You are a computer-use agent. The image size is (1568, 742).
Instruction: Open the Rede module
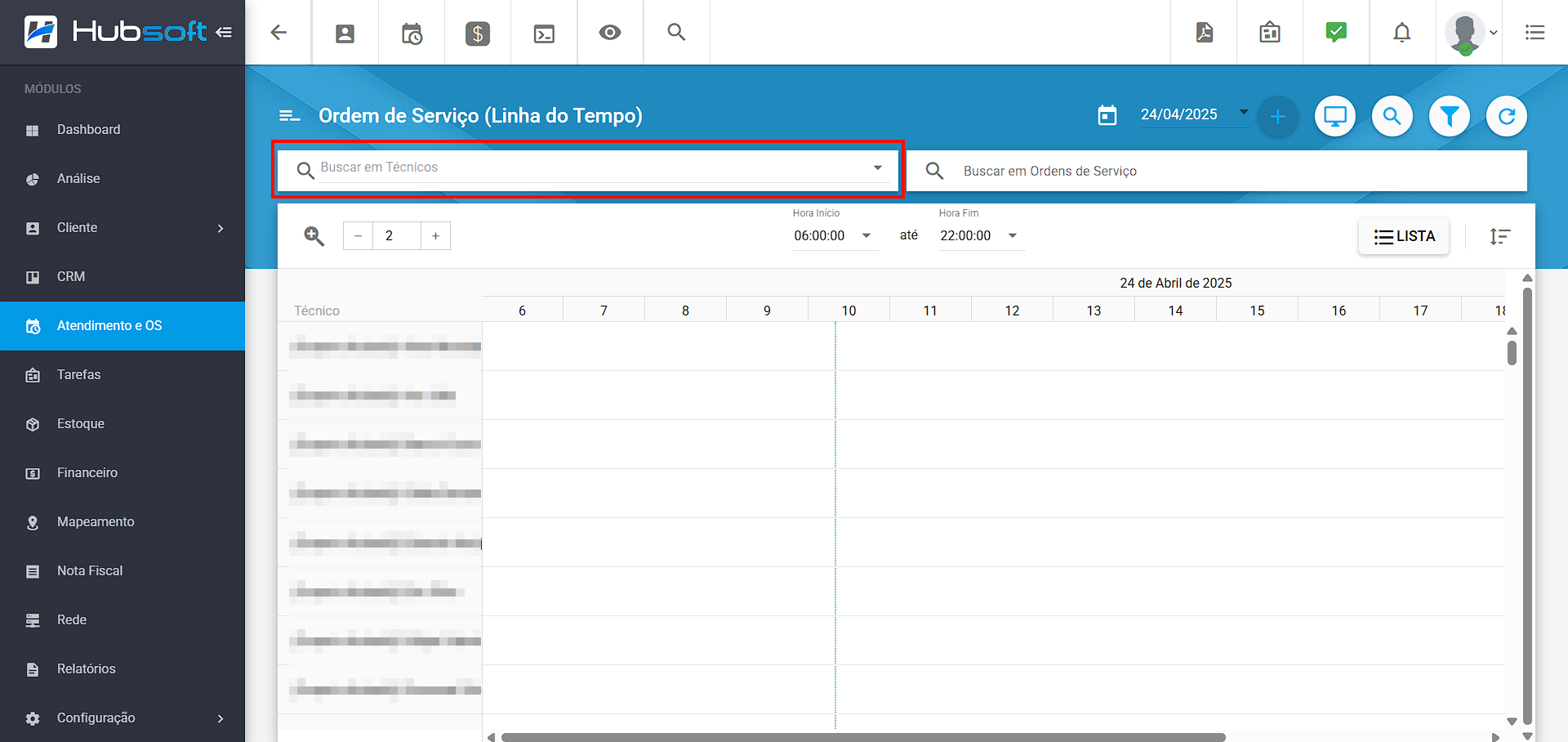(x=122, y=620)
